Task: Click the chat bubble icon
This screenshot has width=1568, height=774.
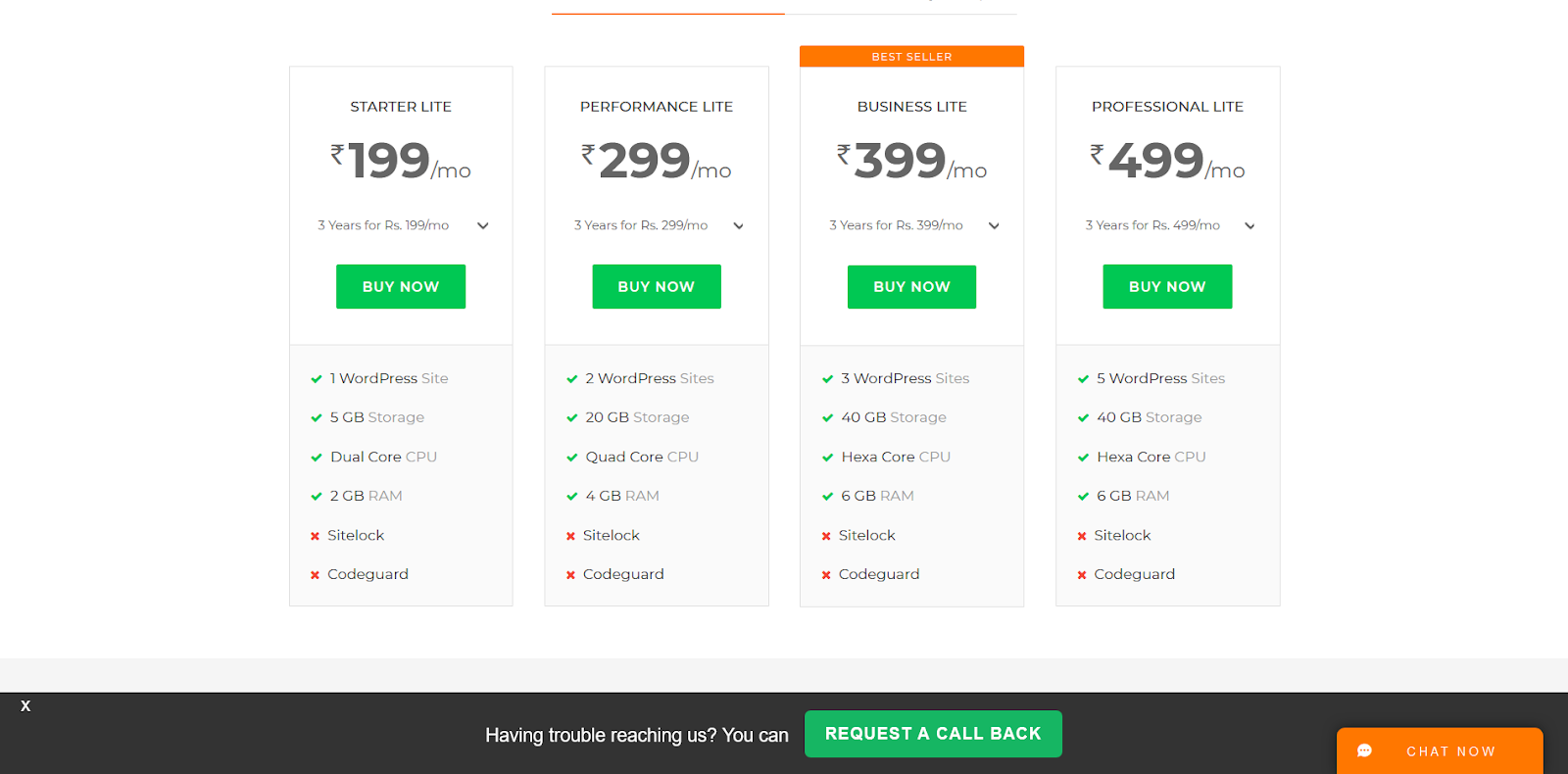Action: point(1364,750)
